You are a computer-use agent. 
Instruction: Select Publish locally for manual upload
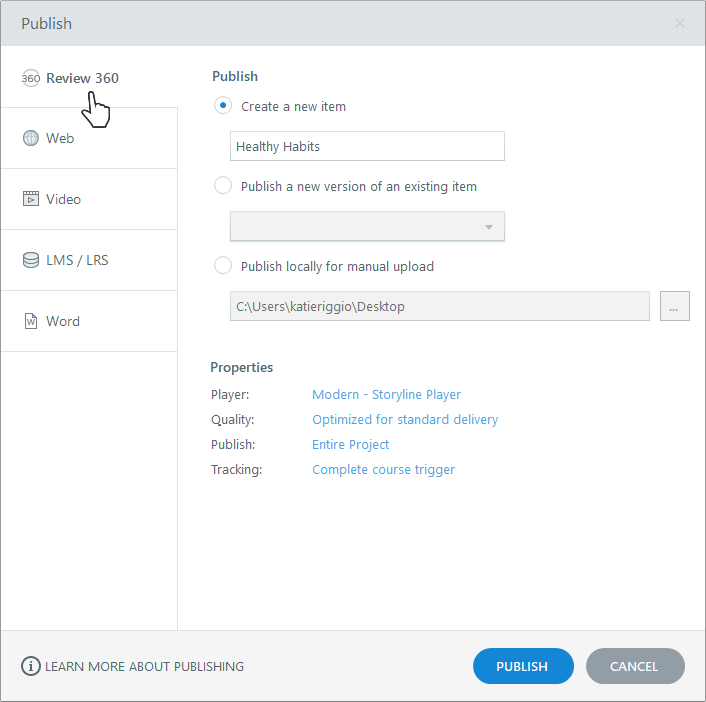pos(223,266)
